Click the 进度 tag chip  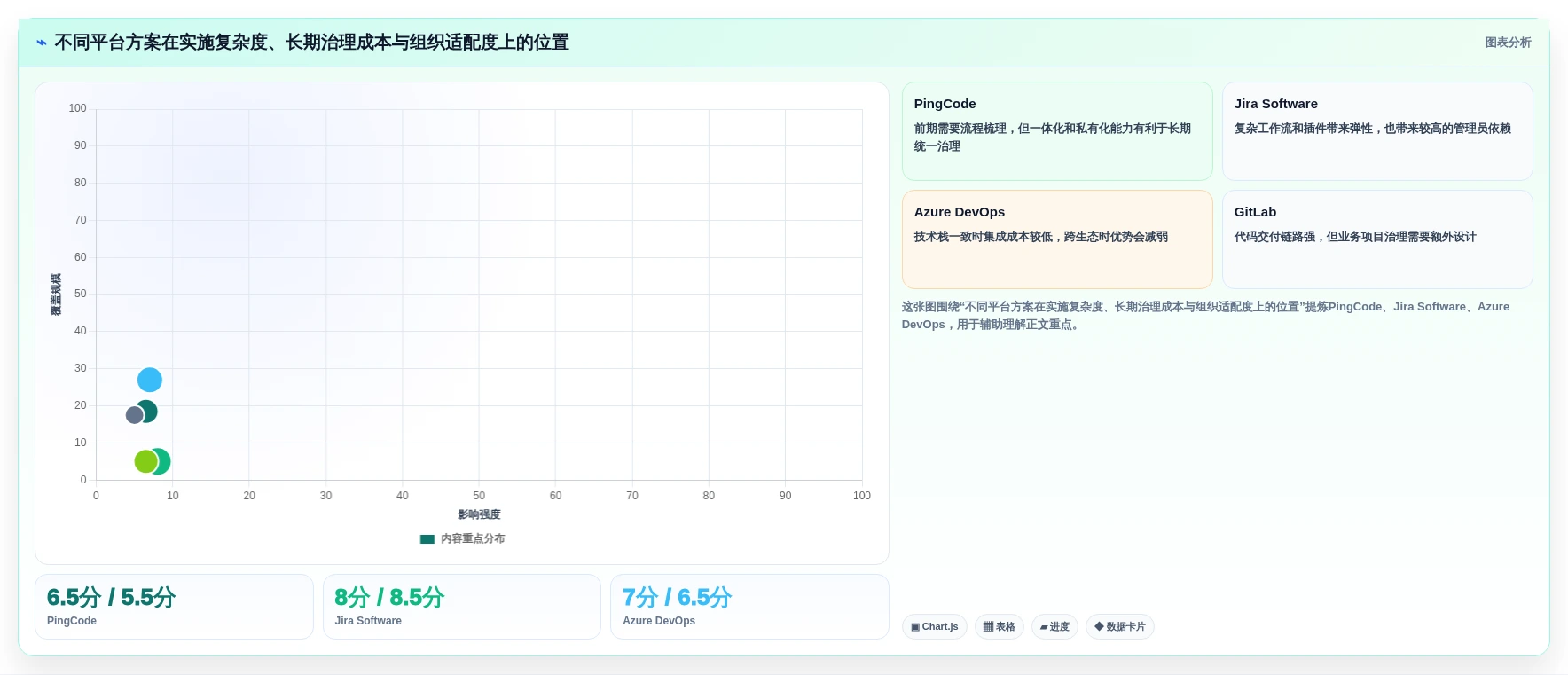pyautogui.click(x=1054, y=626)
